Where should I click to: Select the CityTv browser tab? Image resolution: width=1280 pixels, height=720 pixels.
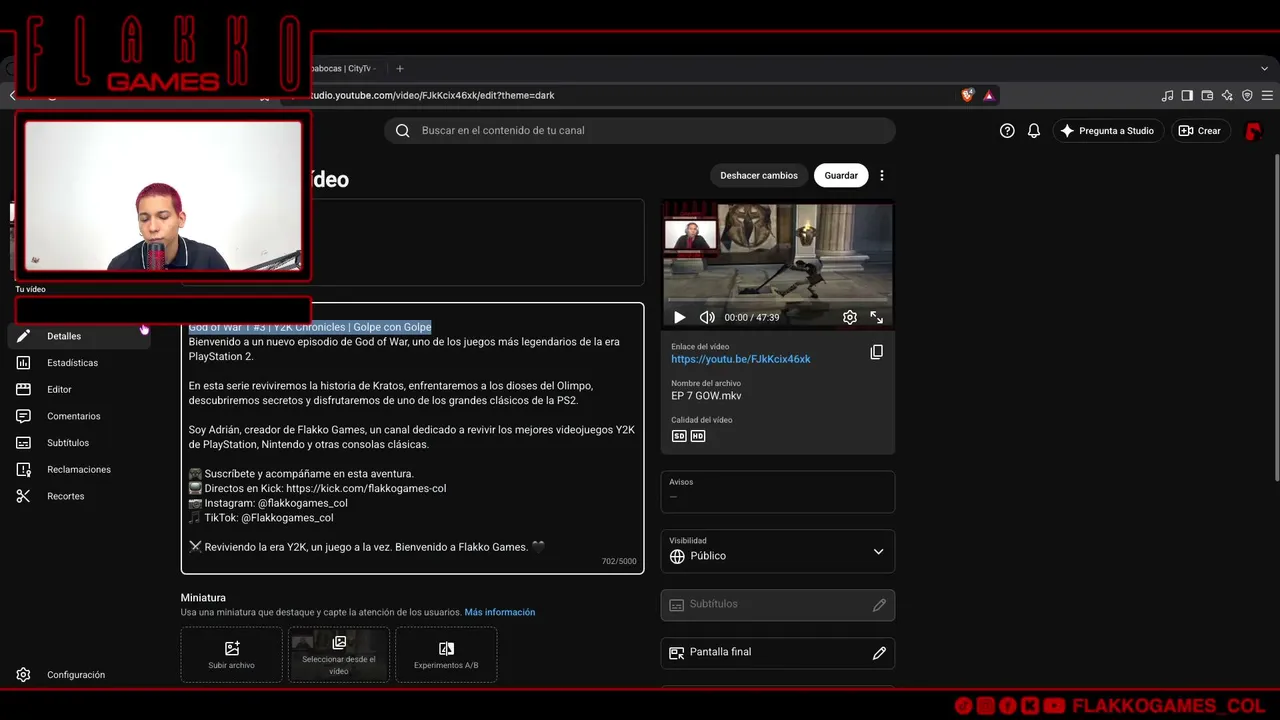[x=345, y=69]
